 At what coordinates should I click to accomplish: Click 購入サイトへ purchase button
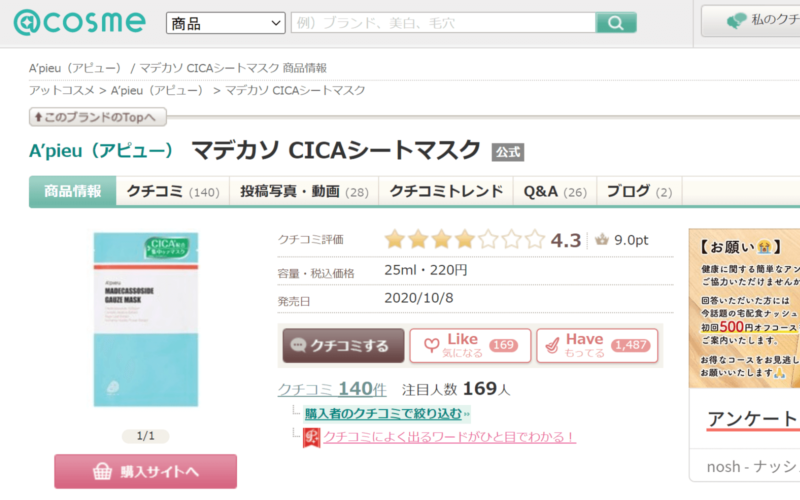tap(145, 471)
